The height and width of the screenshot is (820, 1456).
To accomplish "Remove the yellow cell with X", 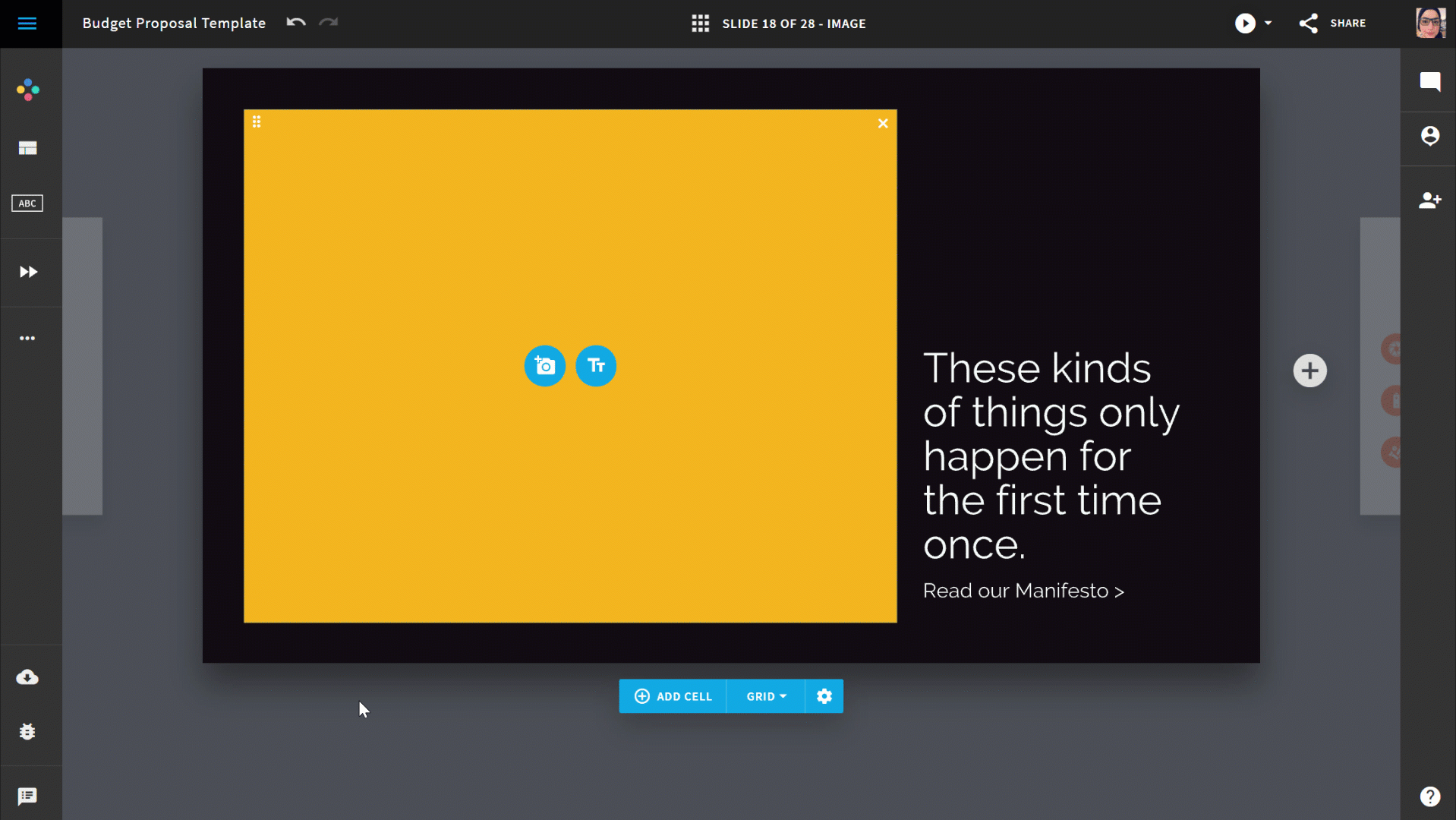I will [883, 123].
